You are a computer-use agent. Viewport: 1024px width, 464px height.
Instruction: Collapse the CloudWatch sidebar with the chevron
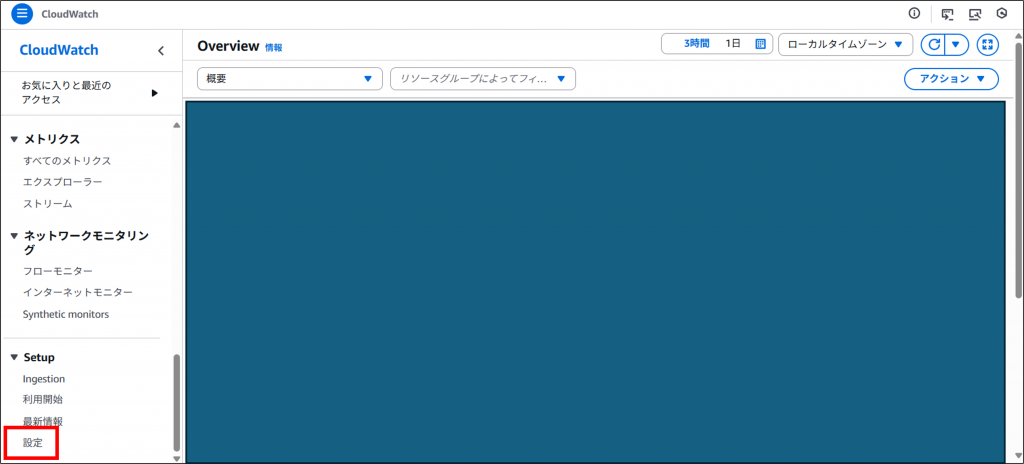161,50
